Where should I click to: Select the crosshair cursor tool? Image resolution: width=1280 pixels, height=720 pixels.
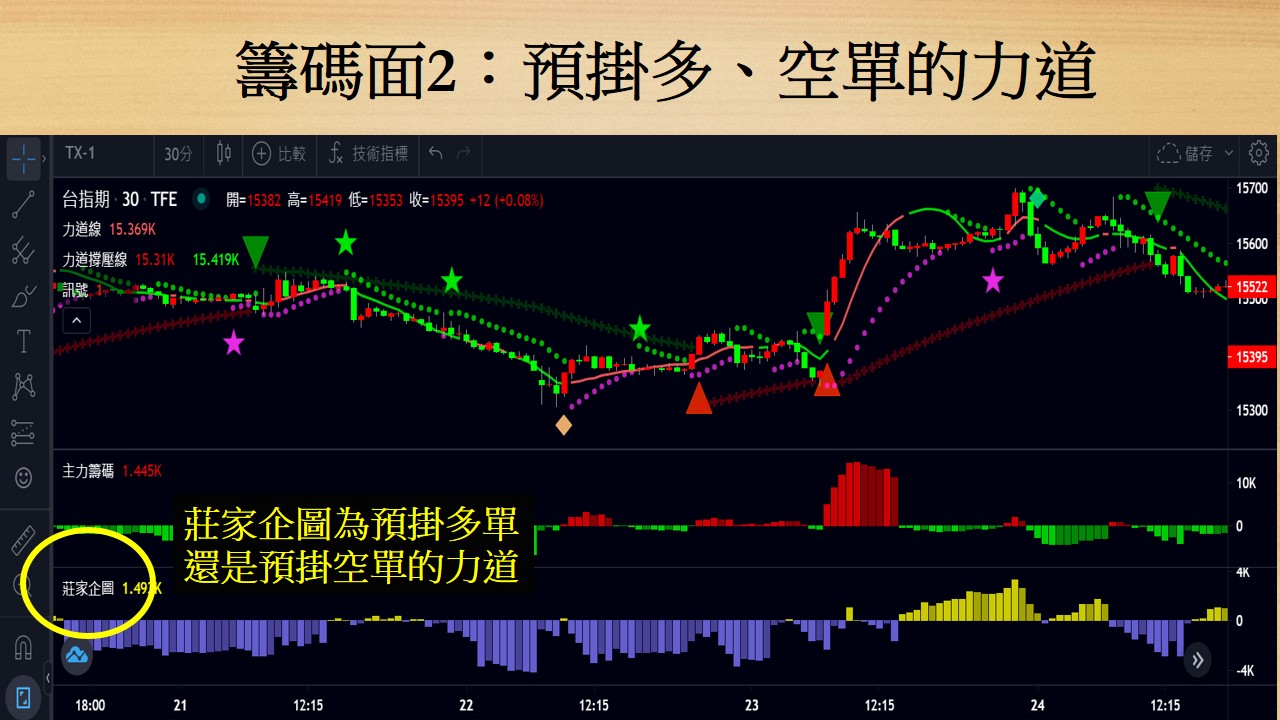(22, 159)
